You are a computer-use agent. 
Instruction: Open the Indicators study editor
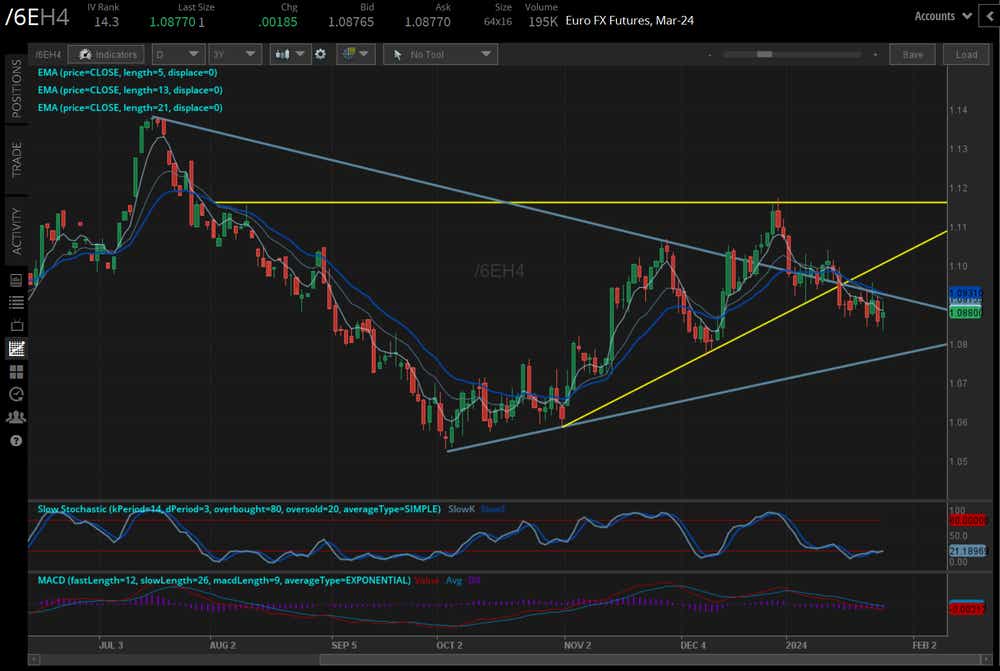[105, 54]
